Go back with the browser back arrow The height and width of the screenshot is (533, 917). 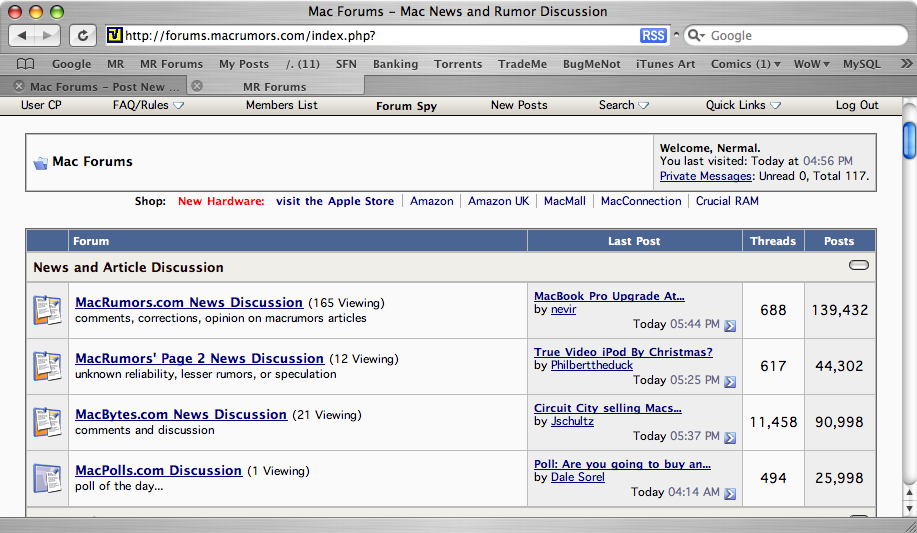click(x=23, y=36)
